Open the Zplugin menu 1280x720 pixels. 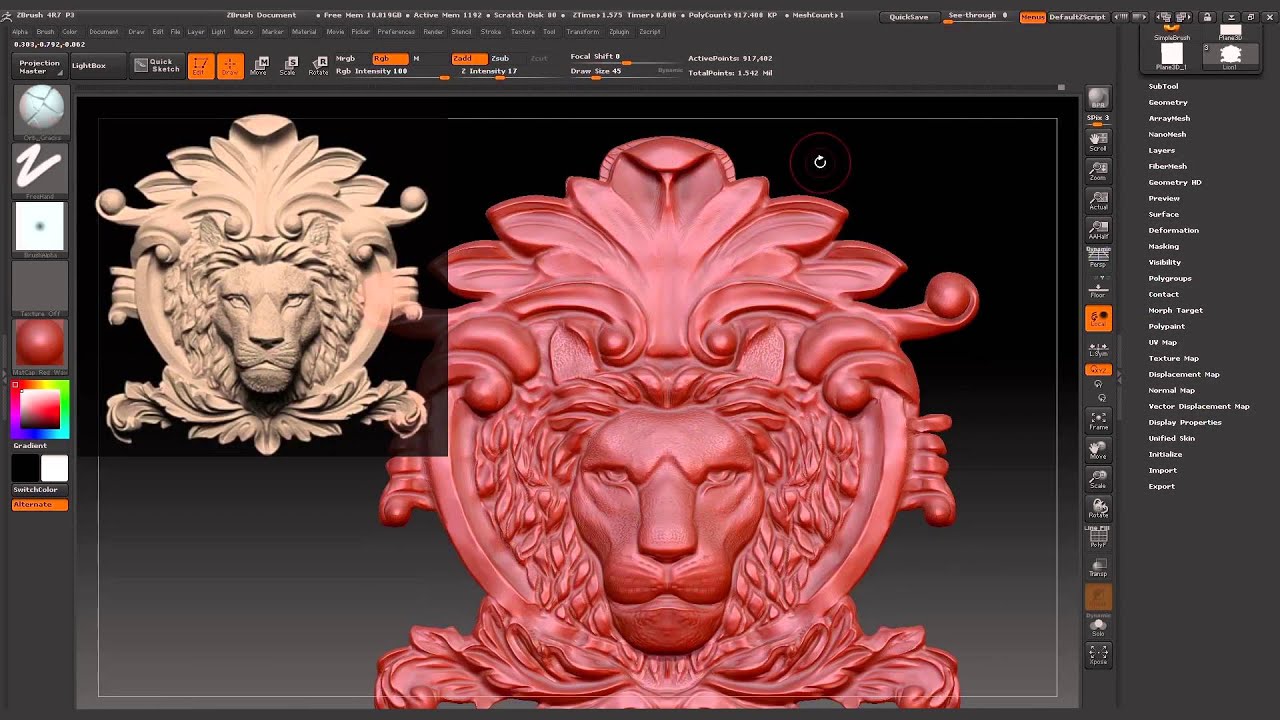coord(619,32)
